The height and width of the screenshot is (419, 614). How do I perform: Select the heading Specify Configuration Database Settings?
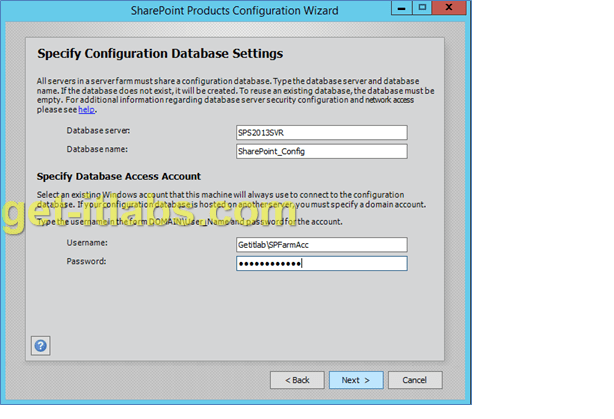(160, 54)
